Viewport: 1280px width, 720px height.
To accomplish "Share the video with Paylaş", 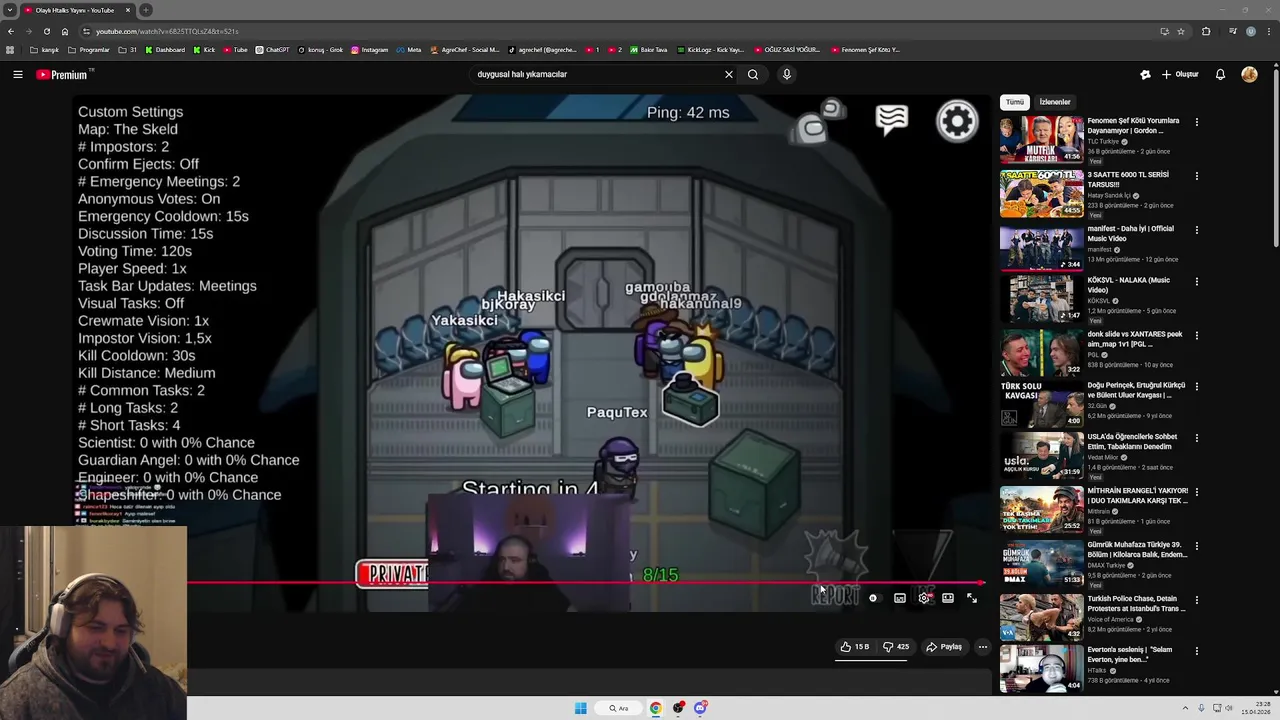I will pos(943,647).
